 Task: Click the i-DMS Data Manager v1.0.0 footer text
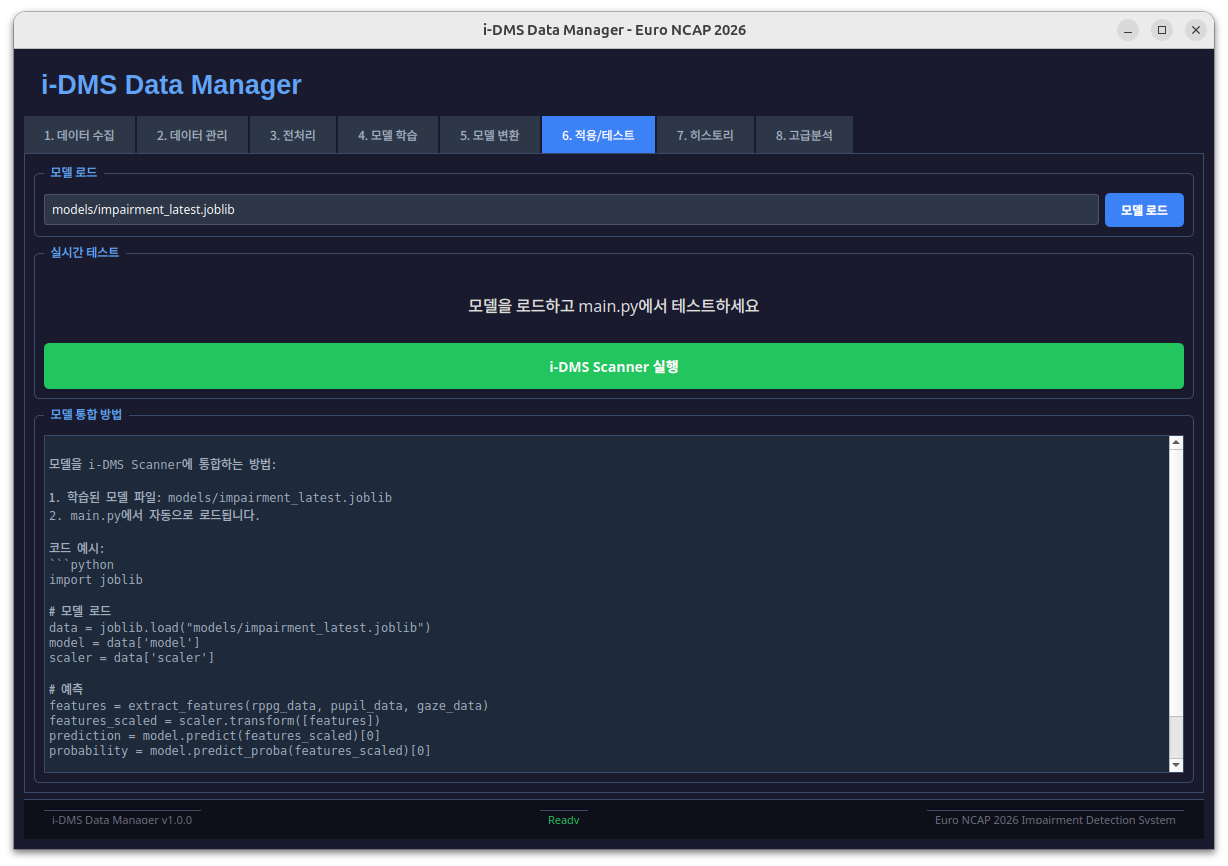click(121, 818)
